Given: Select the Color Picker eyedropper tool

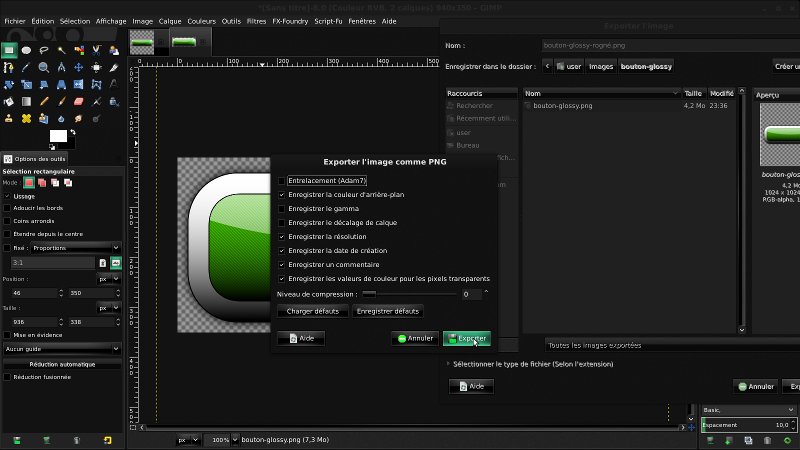Looking at the screenshot, I should pyautogui.click(x=26, y=67).
